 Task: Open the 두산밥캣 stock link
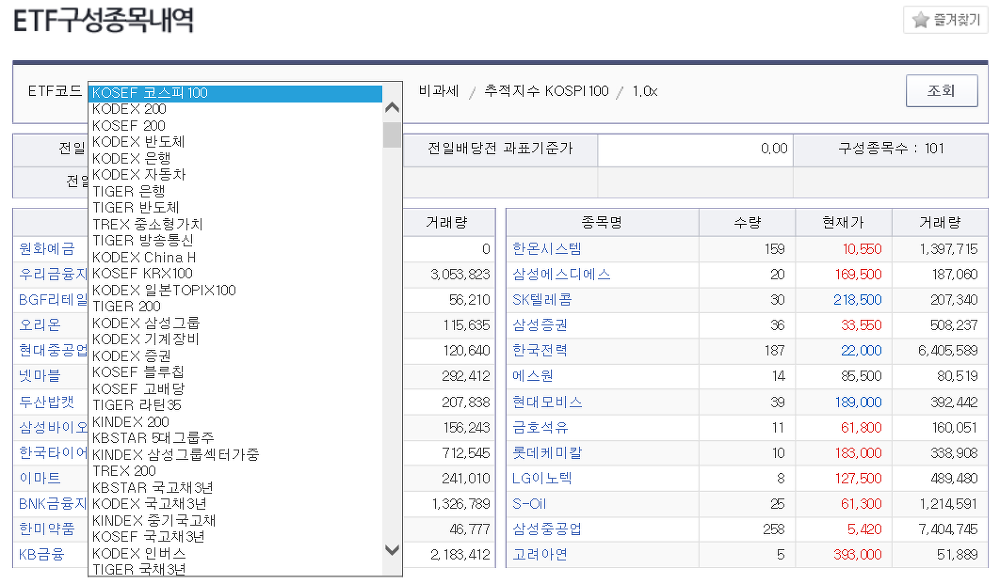(x=47, y=402)
